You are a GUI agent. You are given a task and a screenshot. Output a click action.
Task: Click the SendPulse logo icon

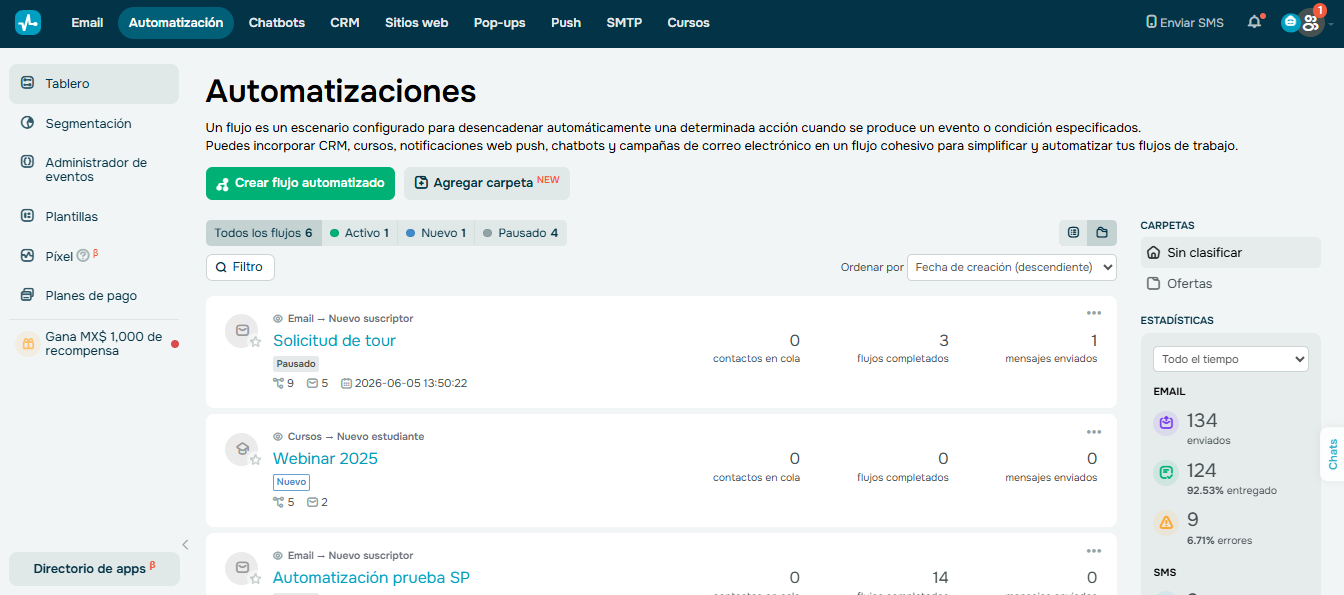[28, 22]
